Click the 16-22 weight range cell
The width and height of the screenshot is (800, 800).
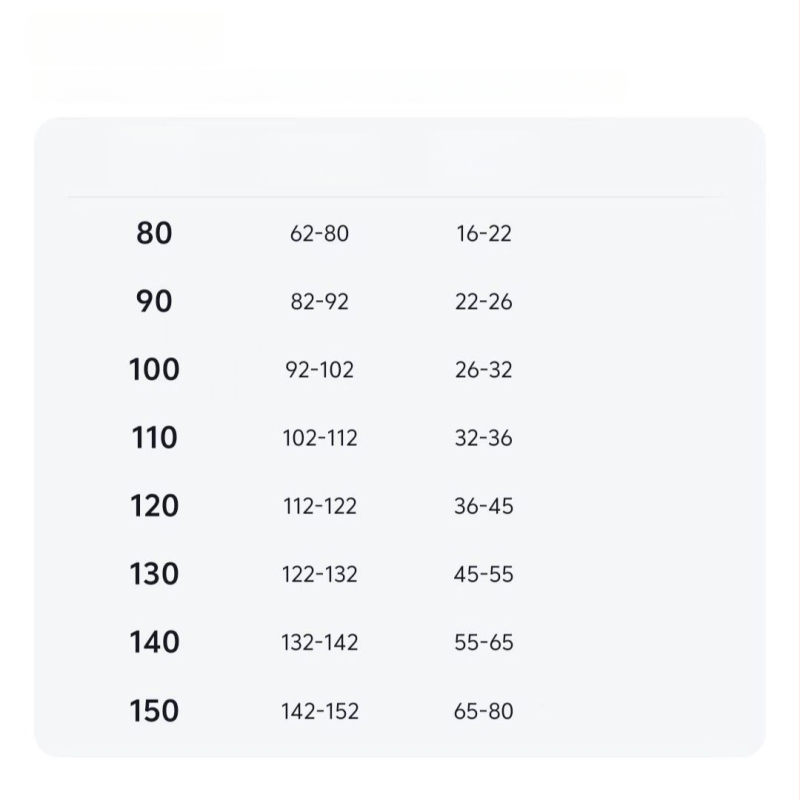click(483, 234)
